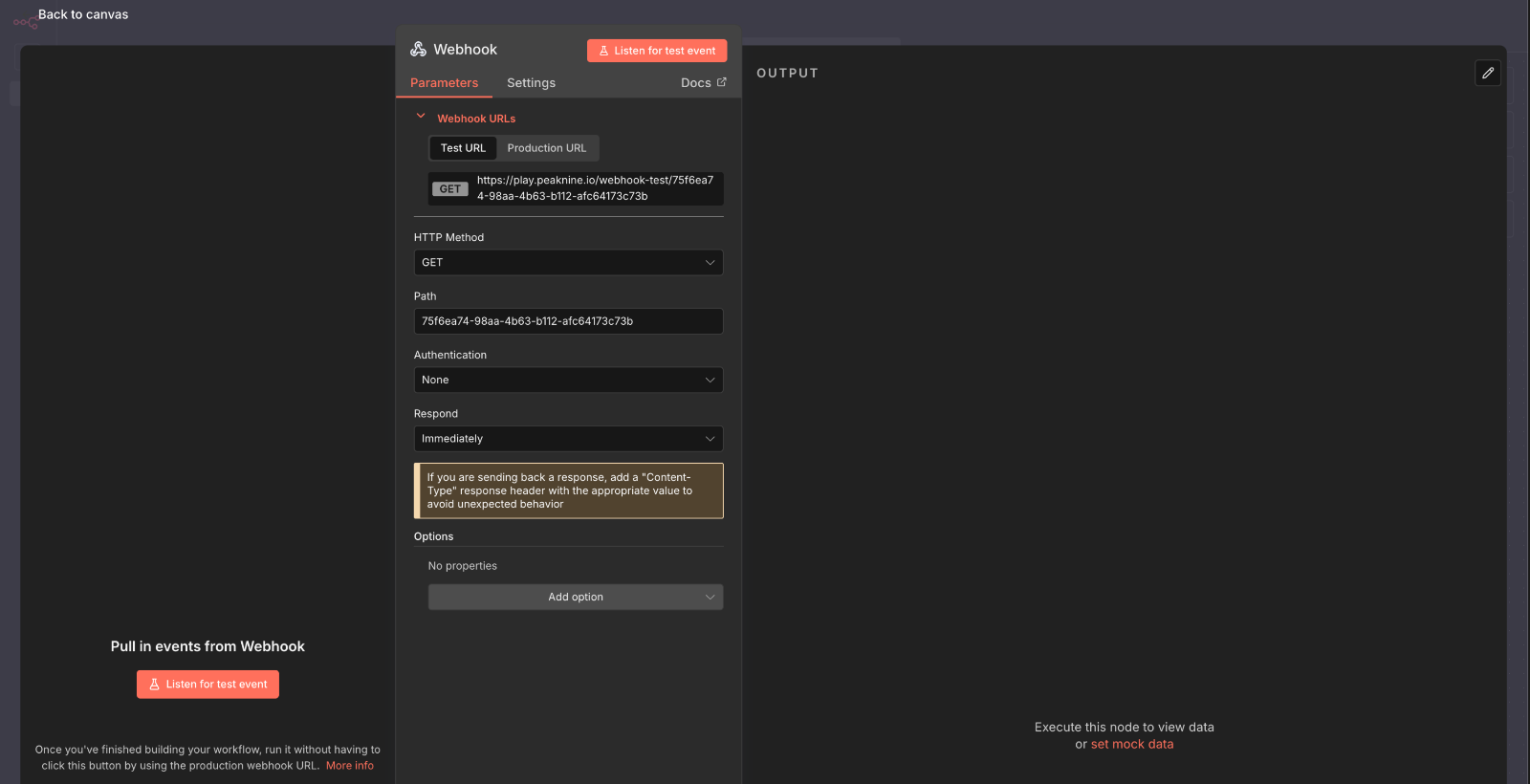Open the Respond dropdown
This screenshot has height=784, width=1530.
point(568,439)
